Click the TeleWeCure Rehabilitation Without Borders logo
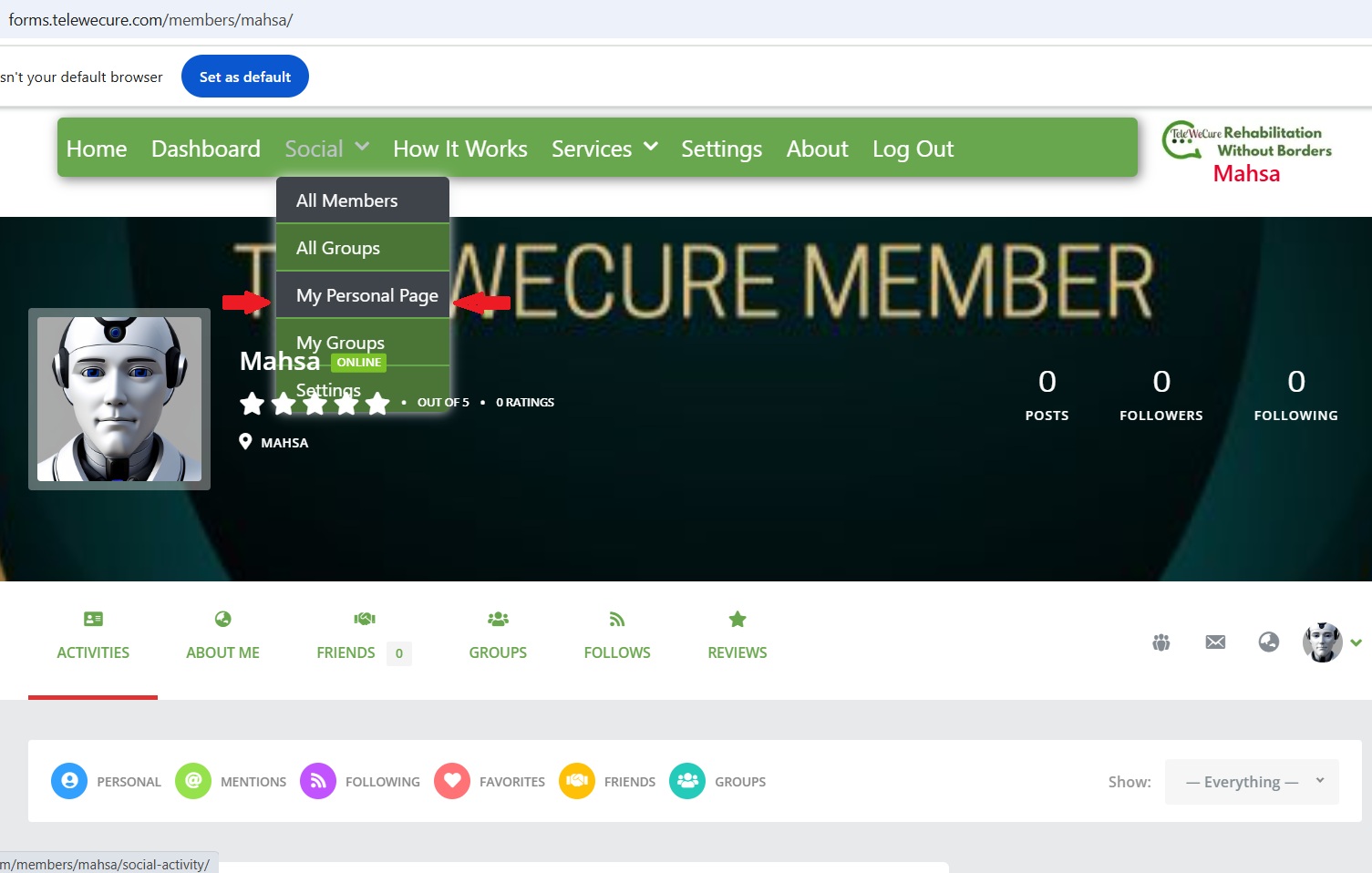The height and width of the screenshot is (873, 1372). [x=1246, y=141]
